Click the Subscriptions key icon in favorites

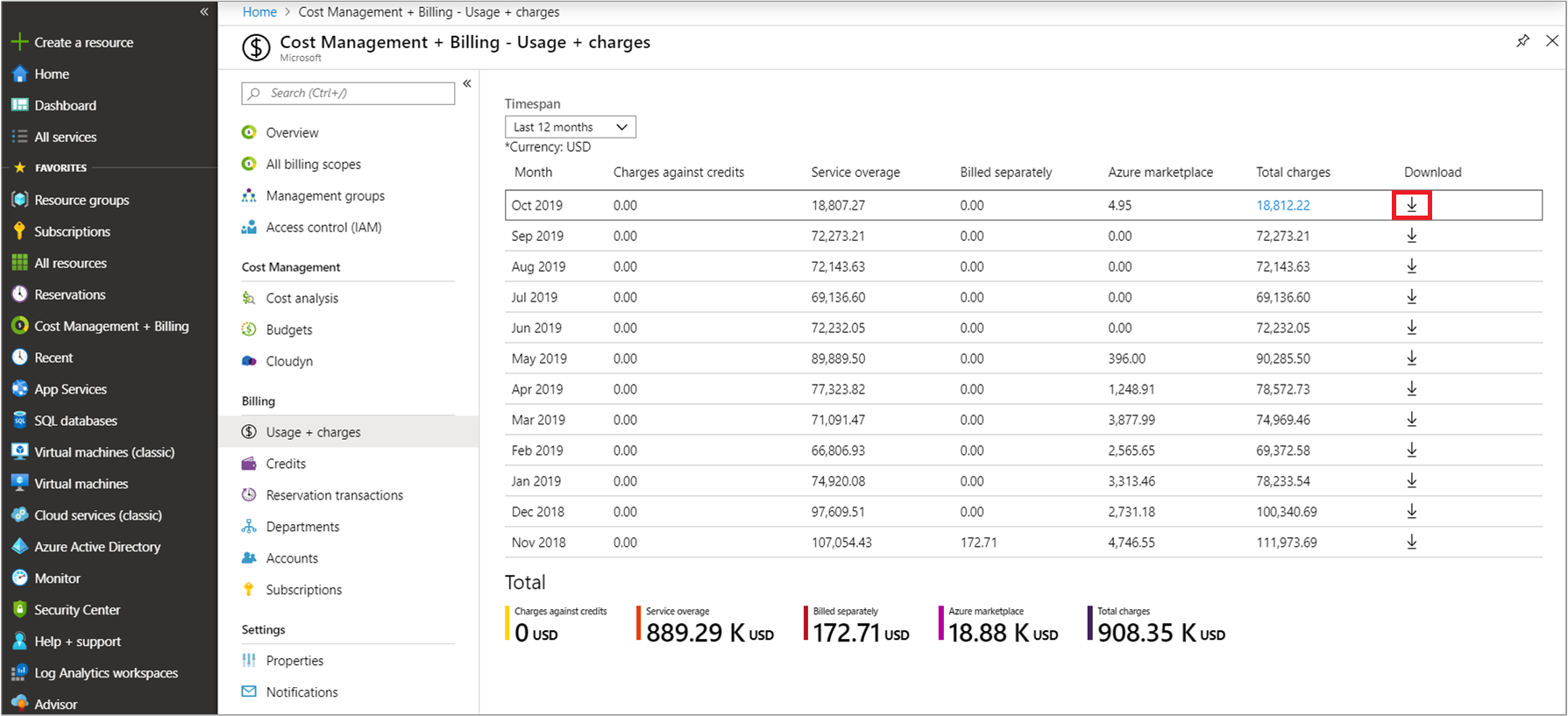point(19,231)
